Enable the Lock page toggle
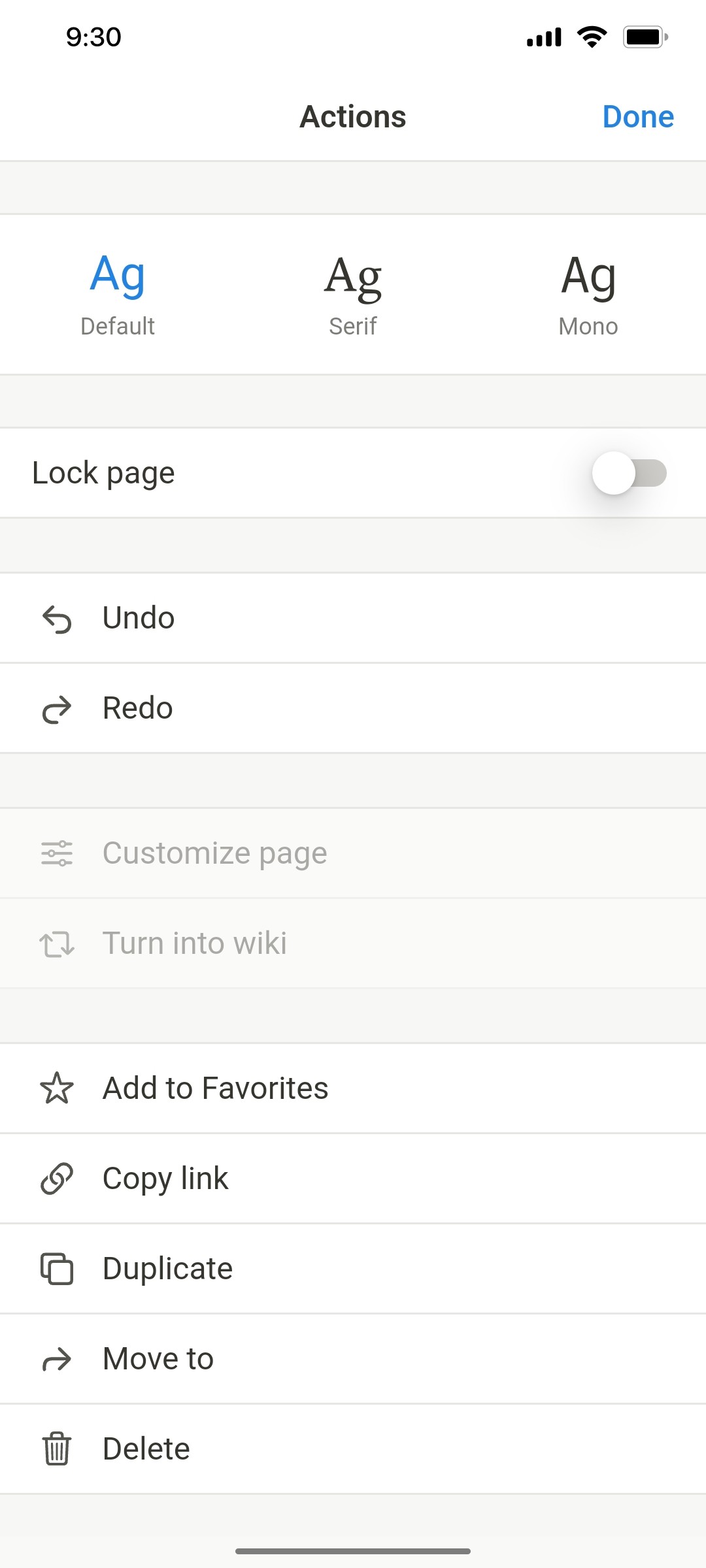 (628, 473)
